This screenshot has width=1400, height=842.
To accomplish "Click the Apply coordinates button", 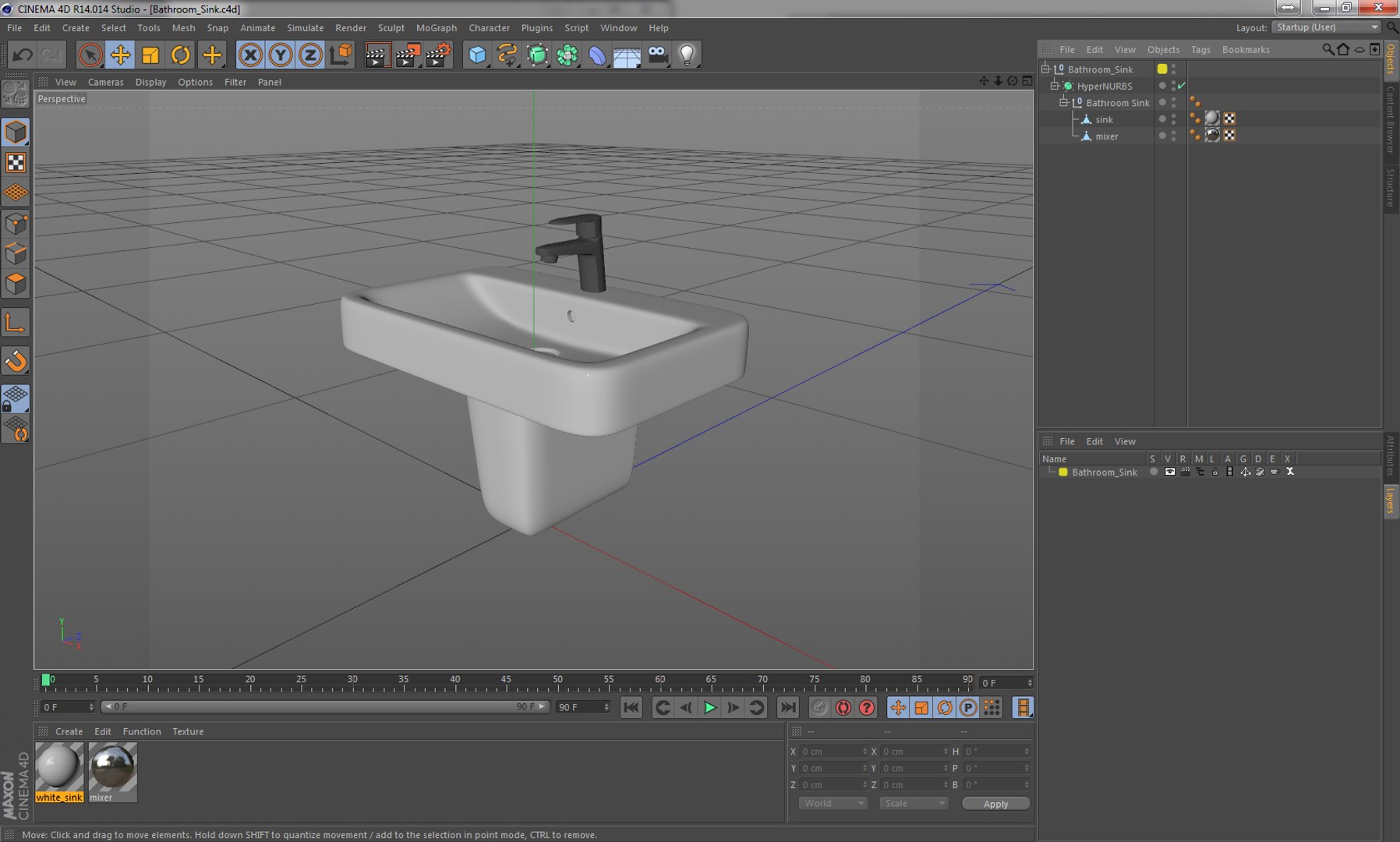I will point(995,804).
